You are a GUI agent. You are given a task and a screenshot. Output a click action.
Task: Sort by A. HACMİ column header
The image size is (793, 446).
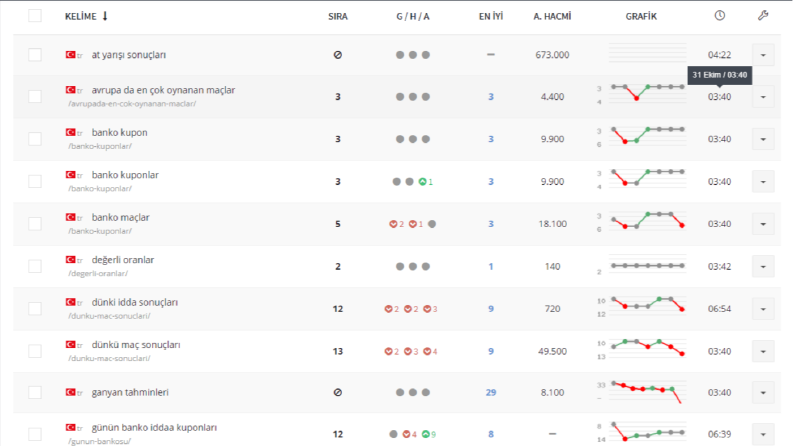click(552, 16)
